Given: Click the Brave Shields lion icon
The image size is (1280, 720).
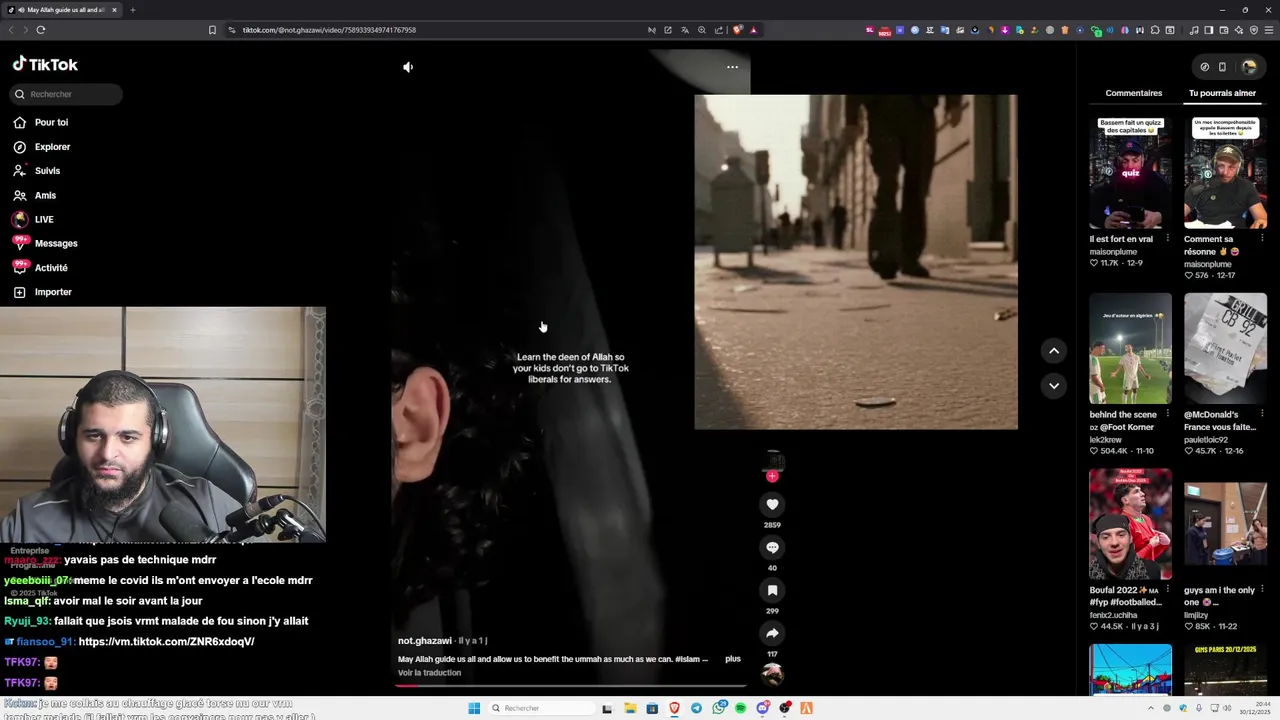Looking at the screenshot, I should click(738, 30).
